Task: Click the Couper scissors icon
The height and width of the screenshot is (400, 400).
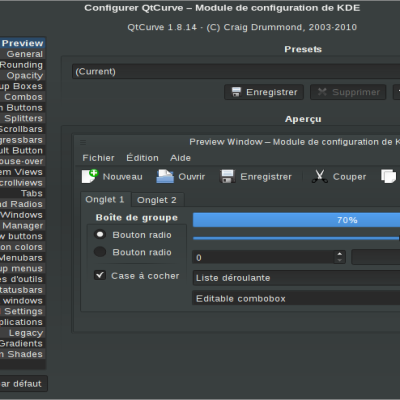Action: point(319,176)
